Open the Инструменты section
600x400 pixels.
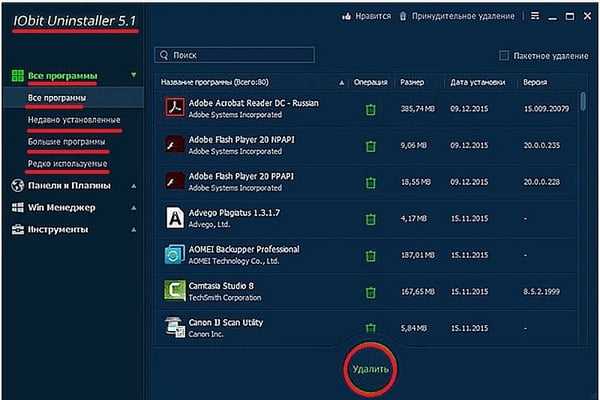(x=58, y=229)
